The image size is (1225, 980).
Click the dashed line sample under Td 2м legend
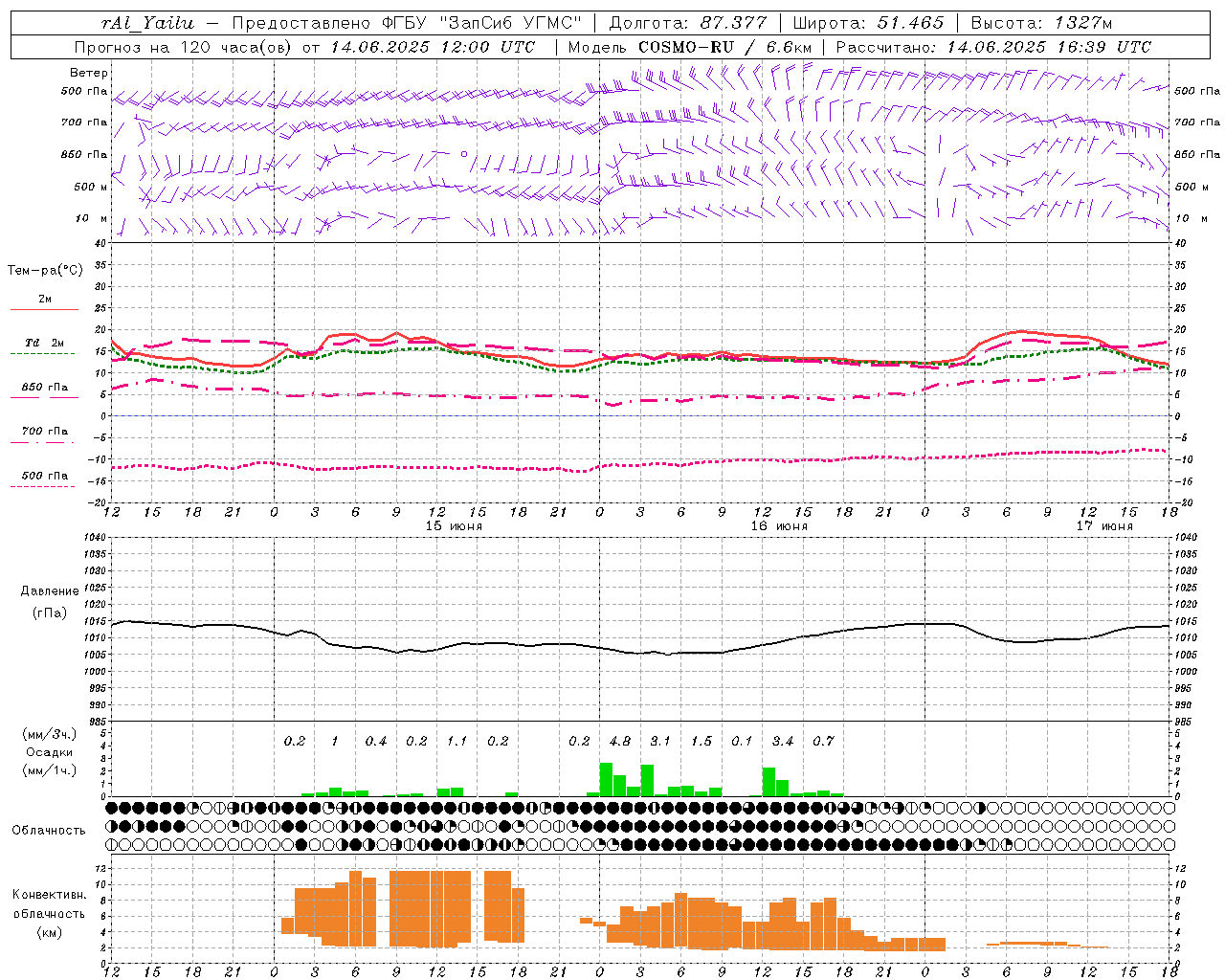click(43, 353)
